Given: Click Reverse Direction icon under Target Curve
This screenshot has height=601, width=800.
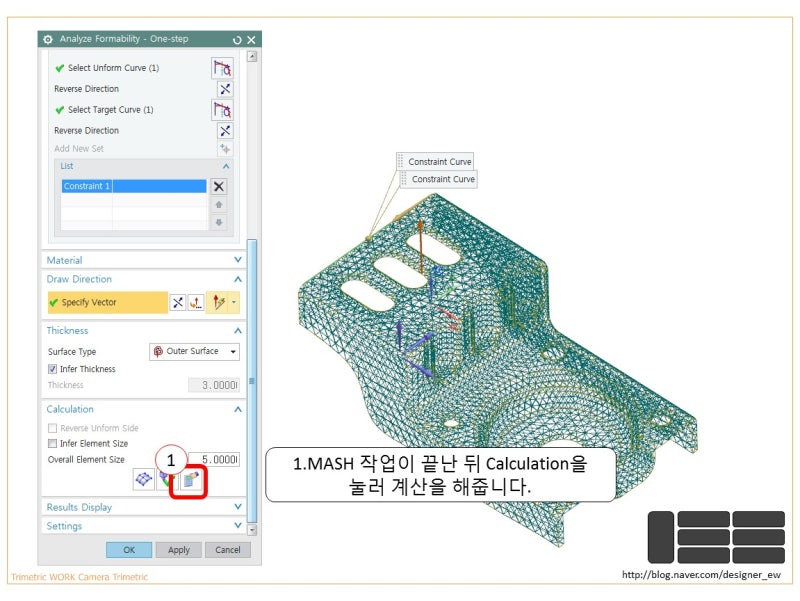Looking at the screenshot, I should click(x=225, y=131).
